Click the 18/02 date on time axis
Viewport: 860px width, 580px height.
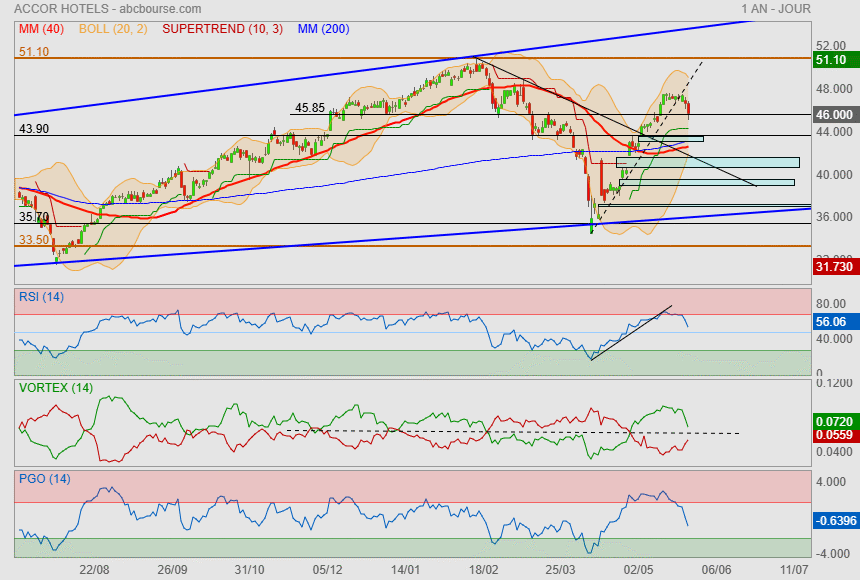point(483,570)
